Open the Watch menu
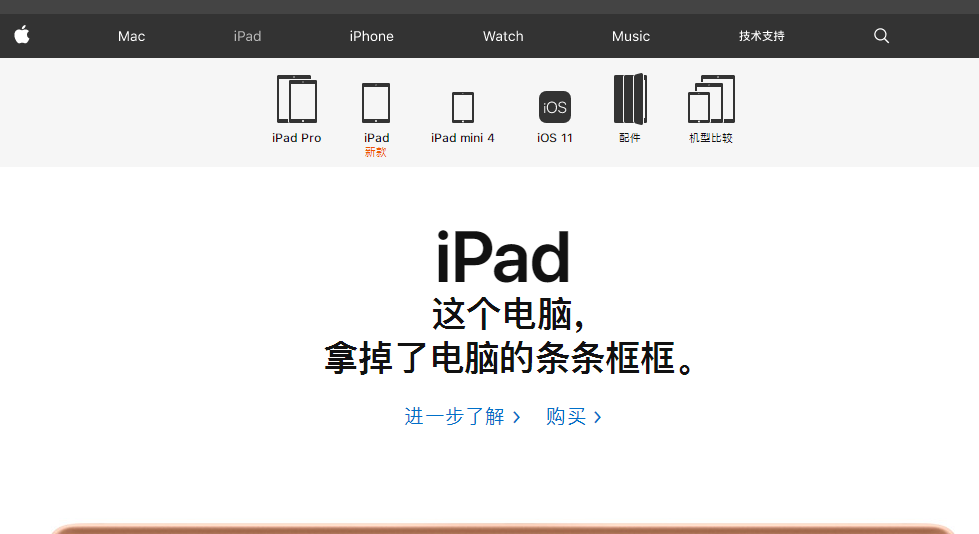The width and height of the screenshot is (979, 534). pyautogui.click(x=503, y=36)
